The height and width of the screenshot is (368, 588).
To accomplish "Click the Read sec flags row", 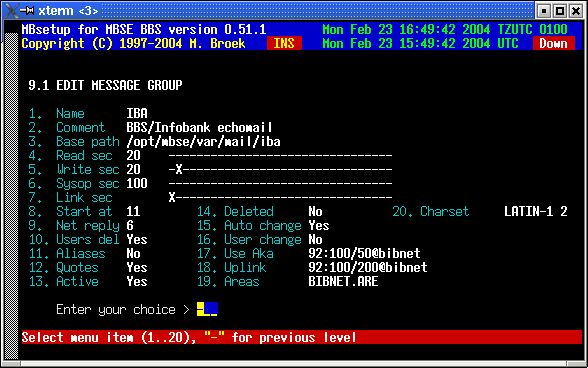I will (x=280, y=156).
